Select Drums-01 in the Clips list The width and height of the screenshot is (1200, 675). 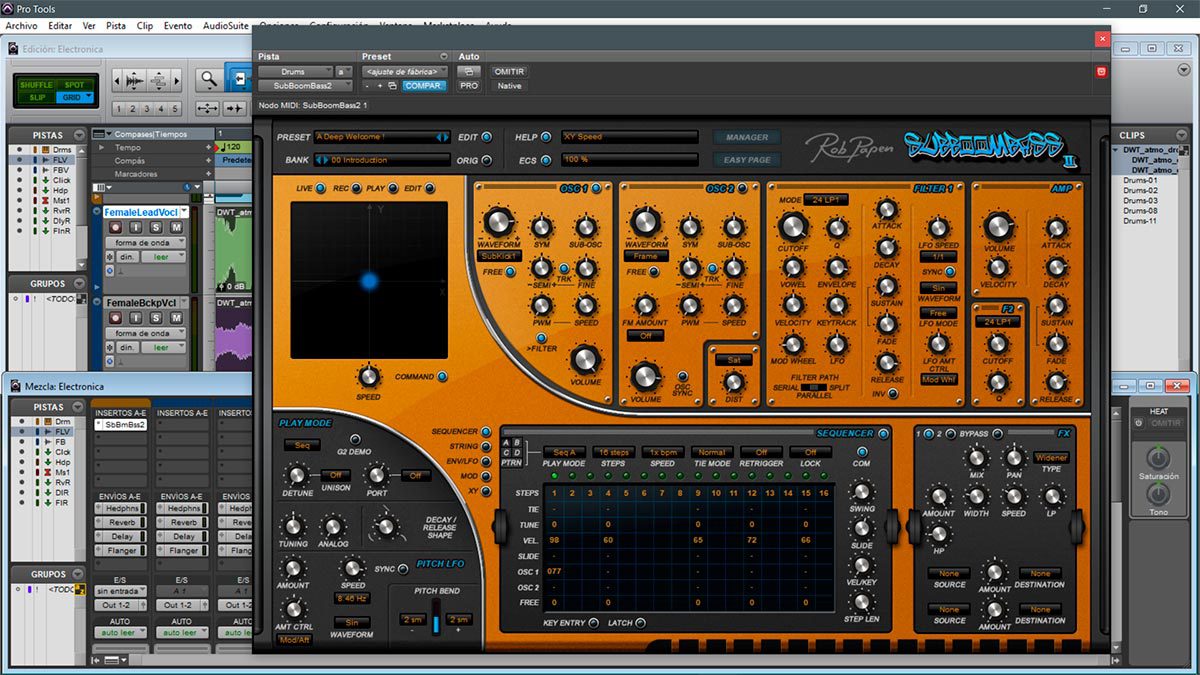[1140, 180]
